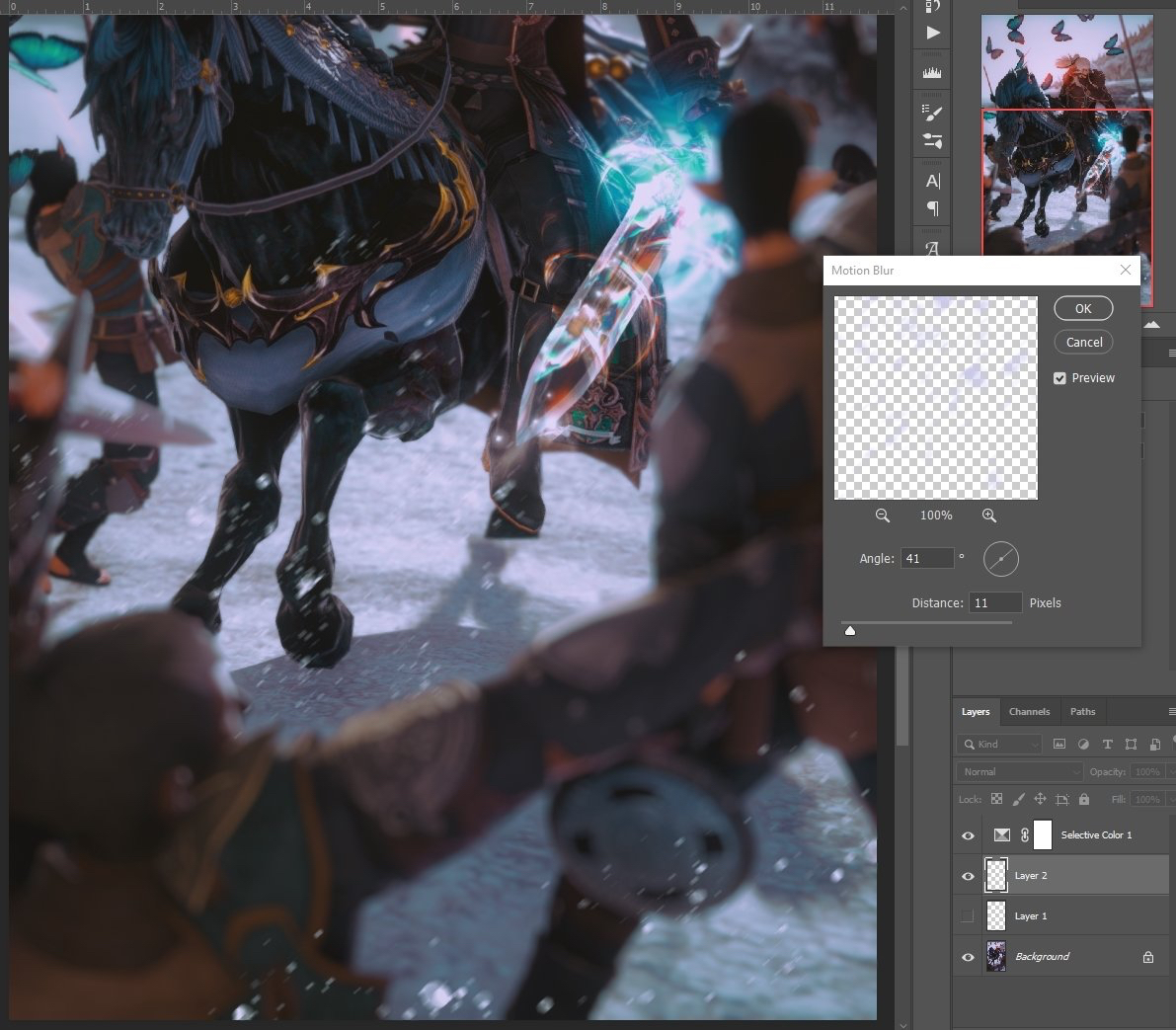Click the lock all layer icon
1176x1030 pixels.
(1084, 799)
